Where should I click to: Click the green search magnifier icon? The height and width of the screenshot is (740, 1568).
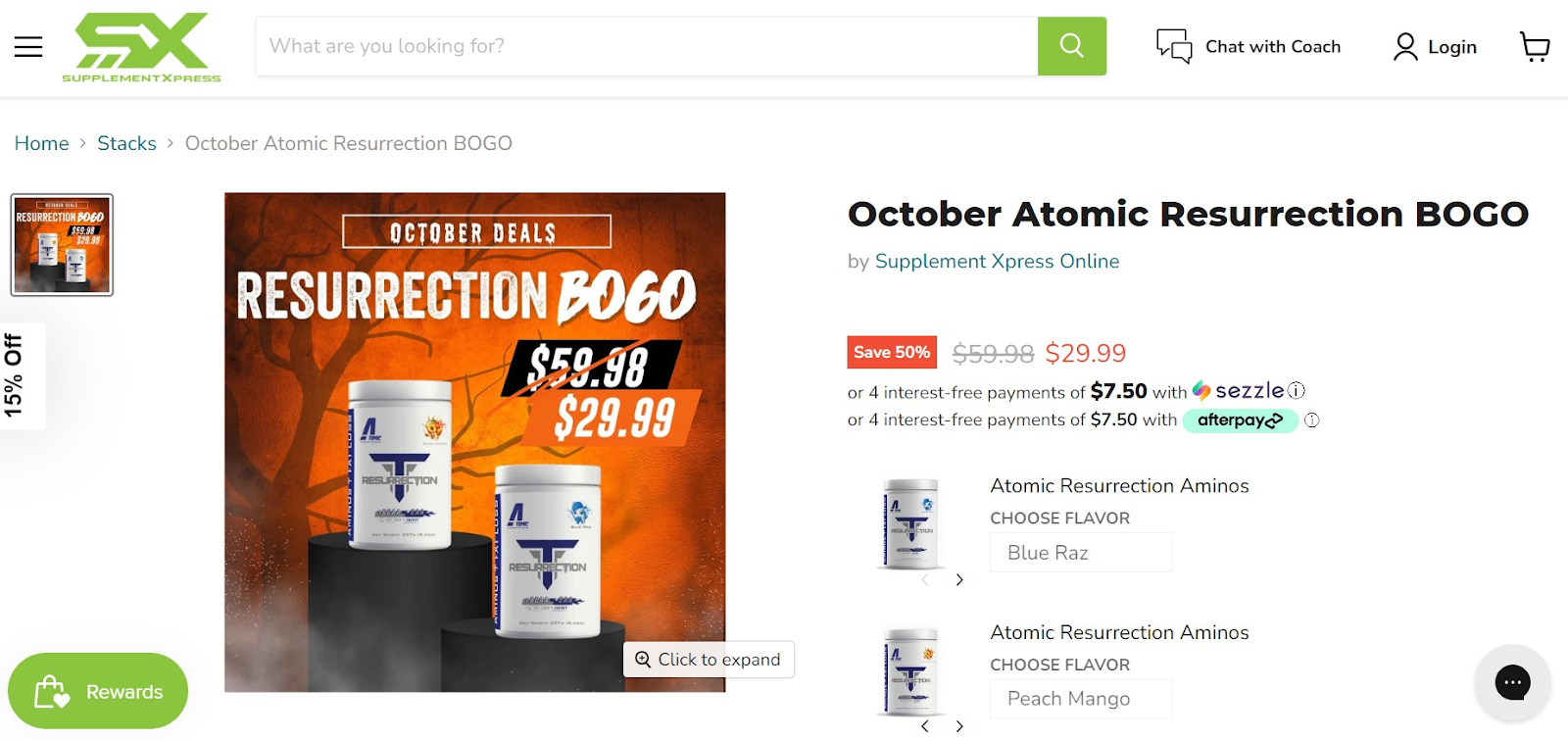pyautogui.click(x=1072, y=46)
